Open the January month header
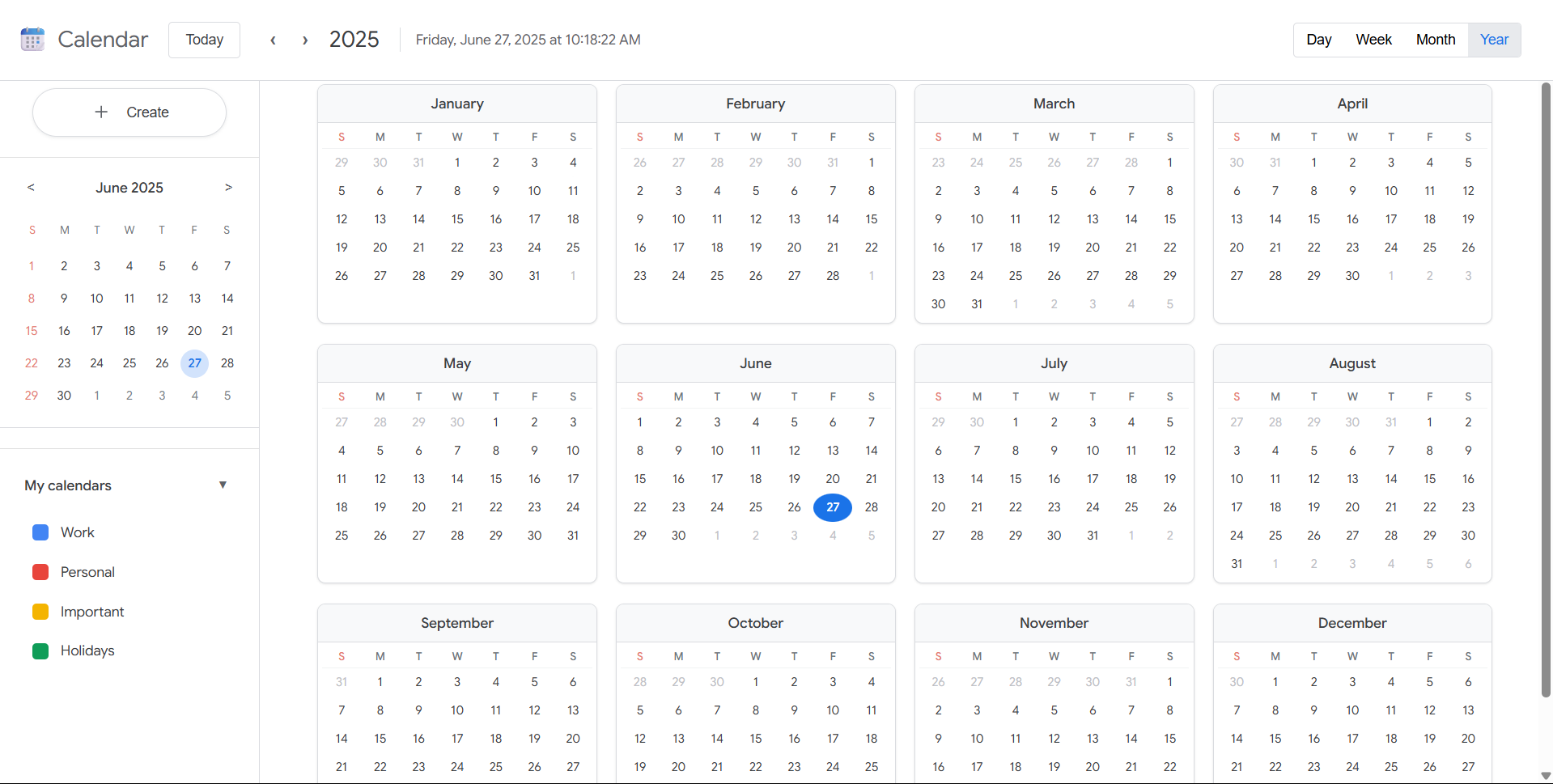Viewport: 1553px width, 784px height. pyautogui.click(x=457, y=104)
